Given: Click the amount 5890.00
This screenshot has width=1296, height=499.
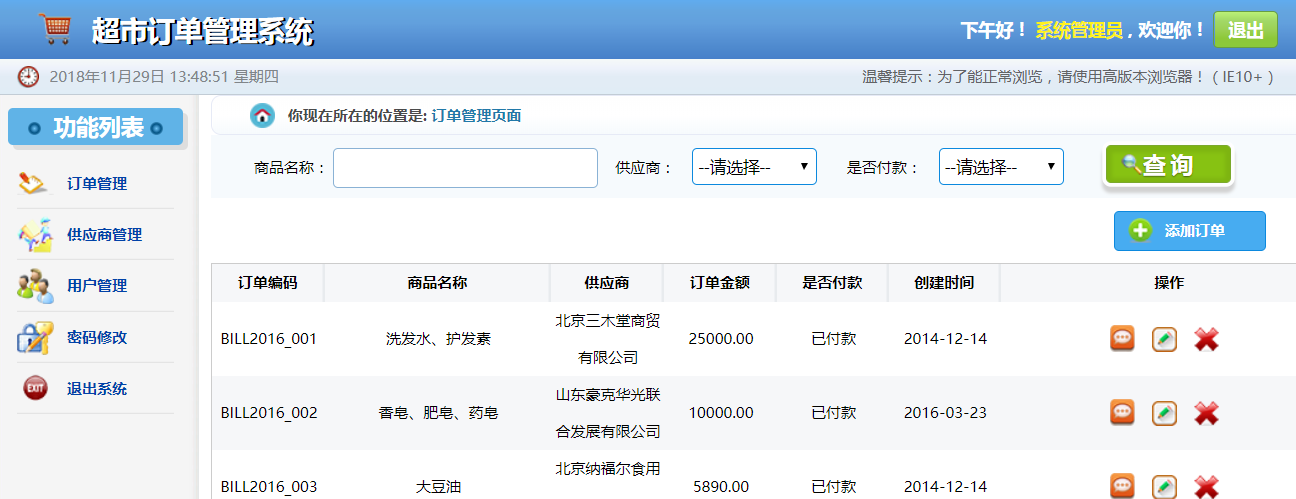Looking at the screenshot, I should 721,487.
